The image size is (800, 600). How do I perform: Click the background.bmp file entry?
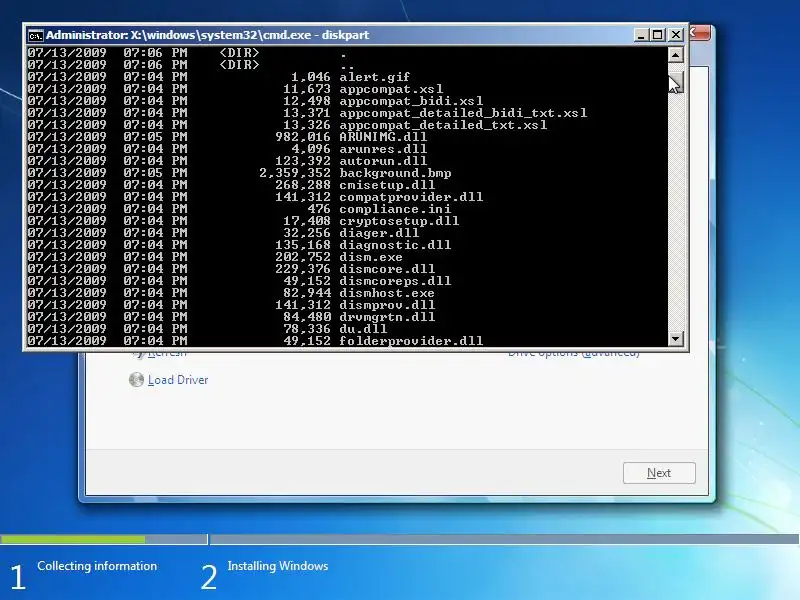click(x=395, y=173)
